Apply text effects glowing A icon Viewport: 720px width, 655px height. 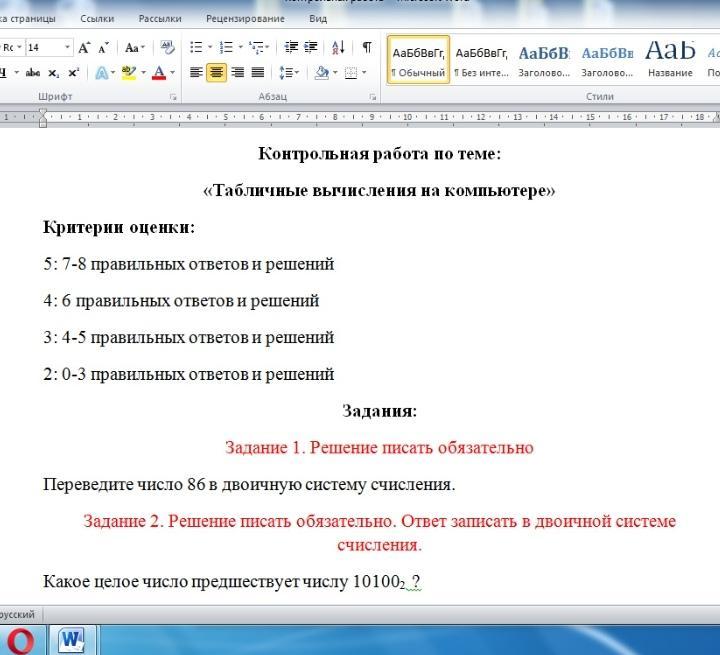(x=101, y=73)
